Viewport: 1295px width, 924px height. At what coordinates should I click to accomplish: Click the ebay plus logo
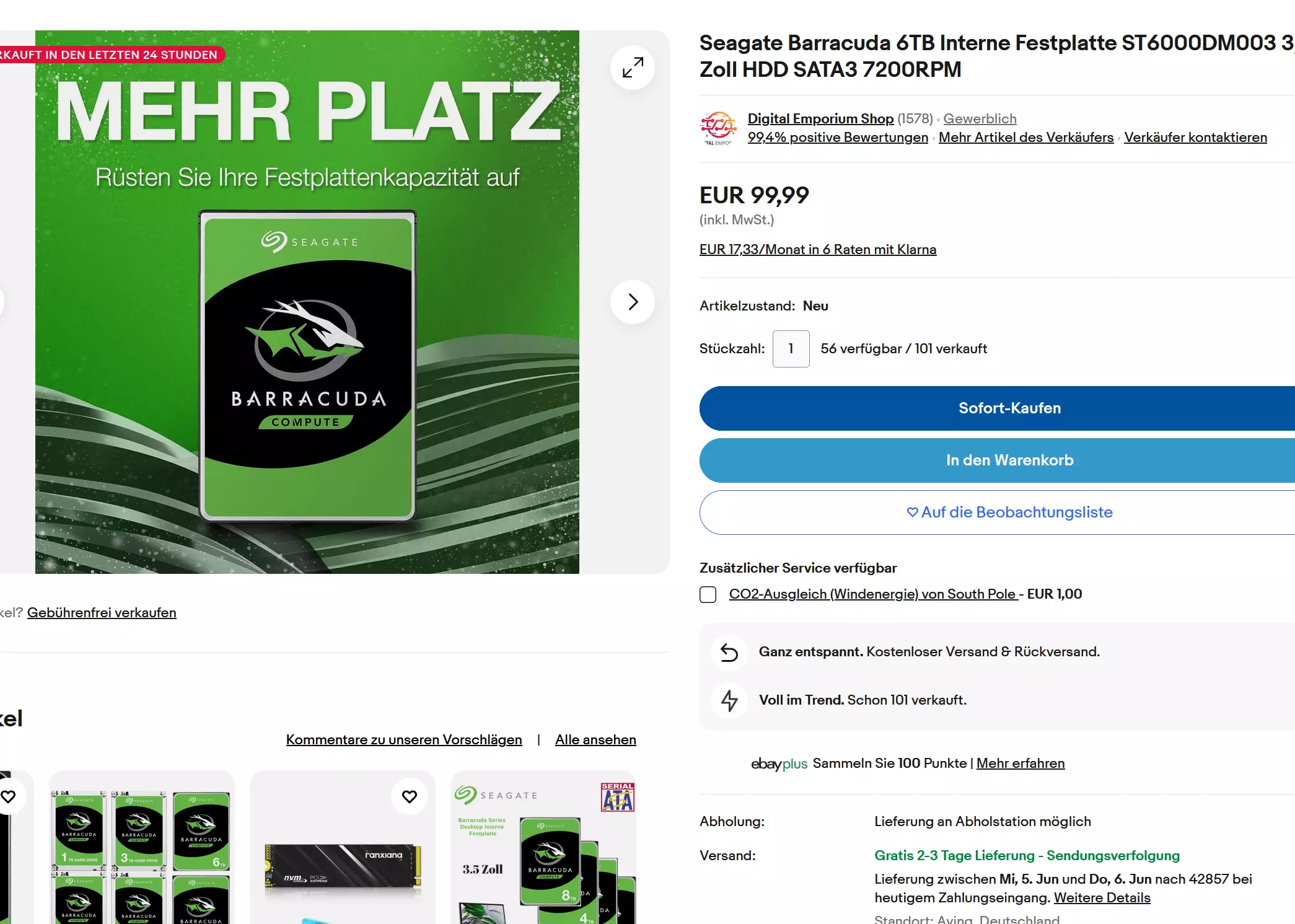click(x=779, y=764)
